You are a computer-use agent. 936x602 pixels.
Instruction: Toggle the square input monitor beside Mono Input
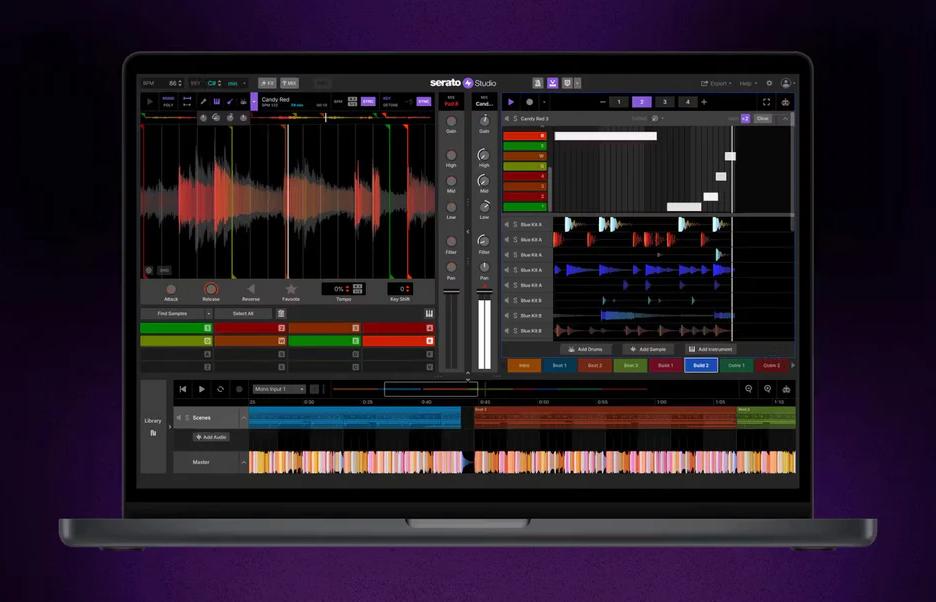(x=315, y=389)
